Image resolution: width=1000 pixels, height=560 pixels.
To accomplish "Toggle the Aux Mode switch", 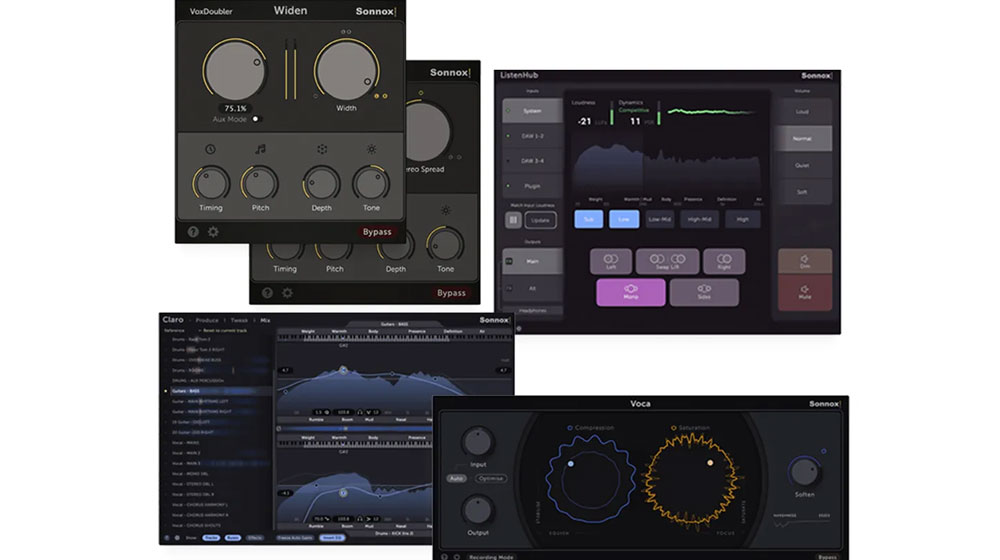I will click(256, 119).
